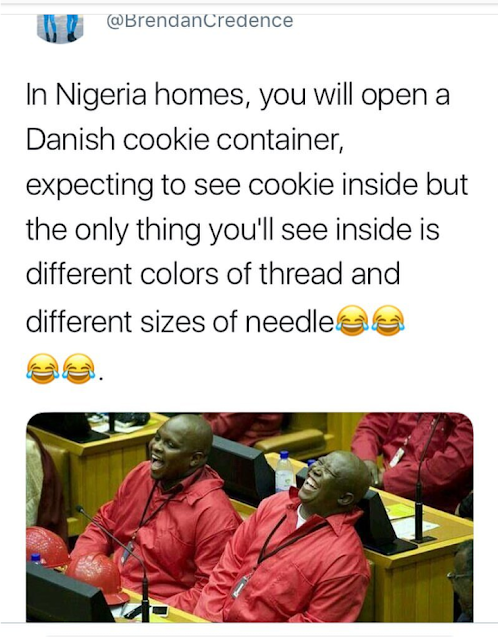Click the first laughing emoji after needle

pos(353,320)
